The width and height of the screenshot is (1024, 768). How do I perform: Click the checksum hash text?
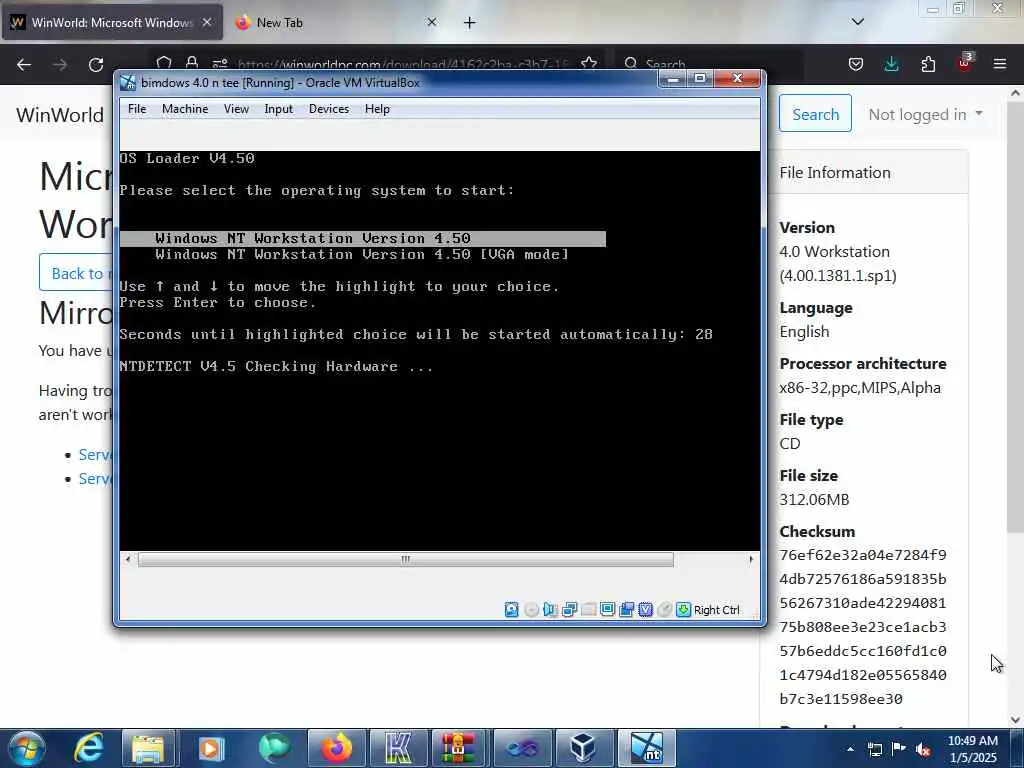point(862,627)
